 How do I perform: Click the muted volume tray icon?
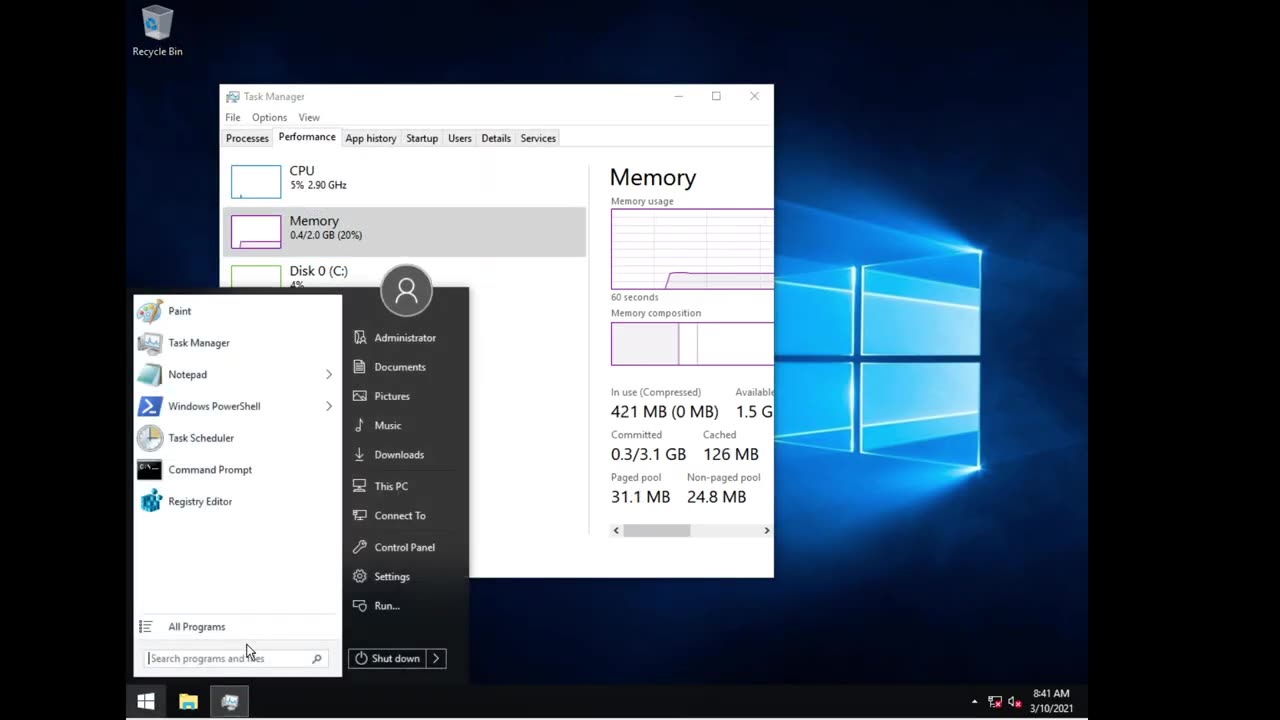click(x=1015, y=702)
